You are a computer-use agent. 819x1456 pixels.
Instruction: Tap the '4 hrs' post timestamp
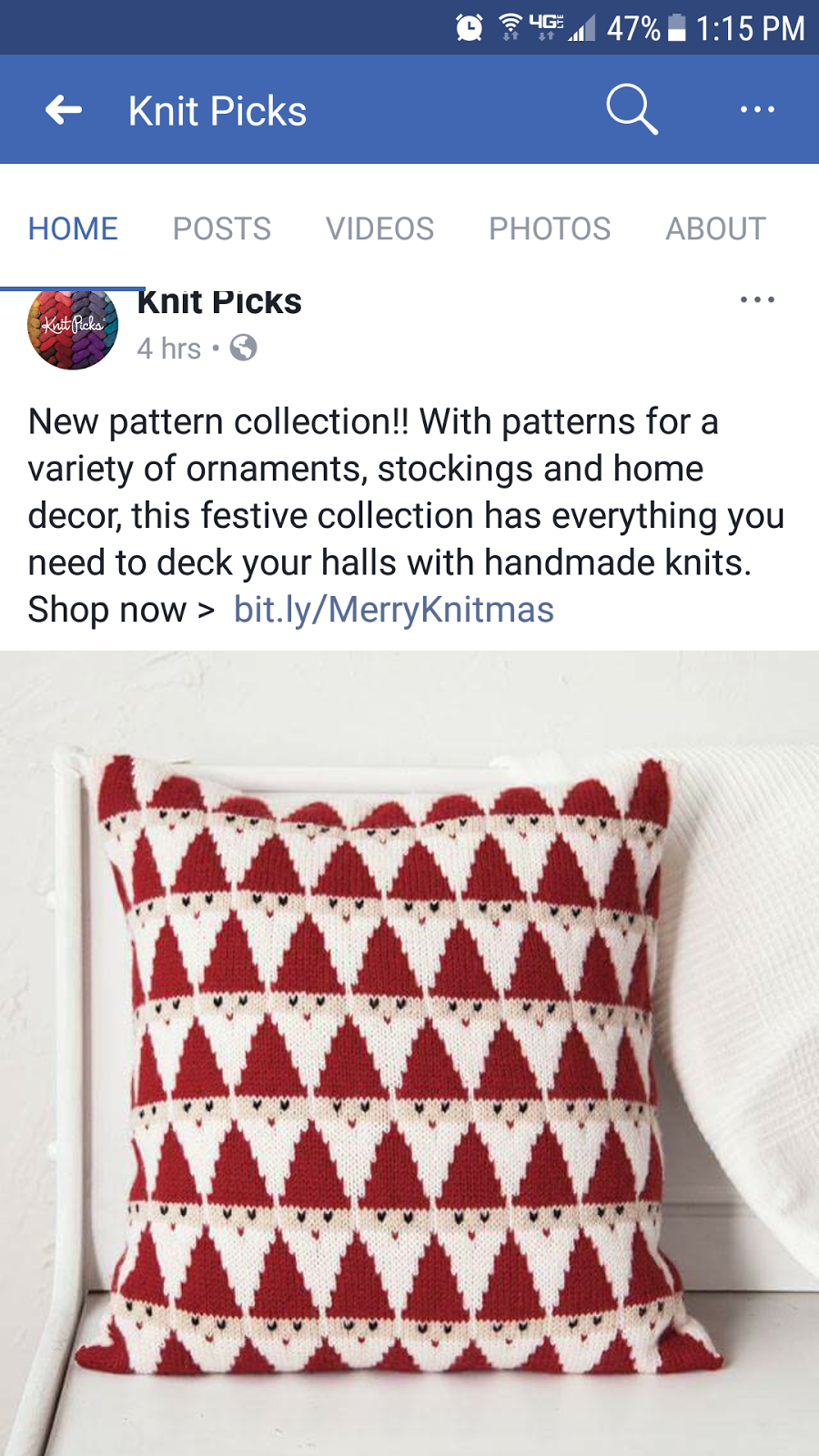[169, 348]
